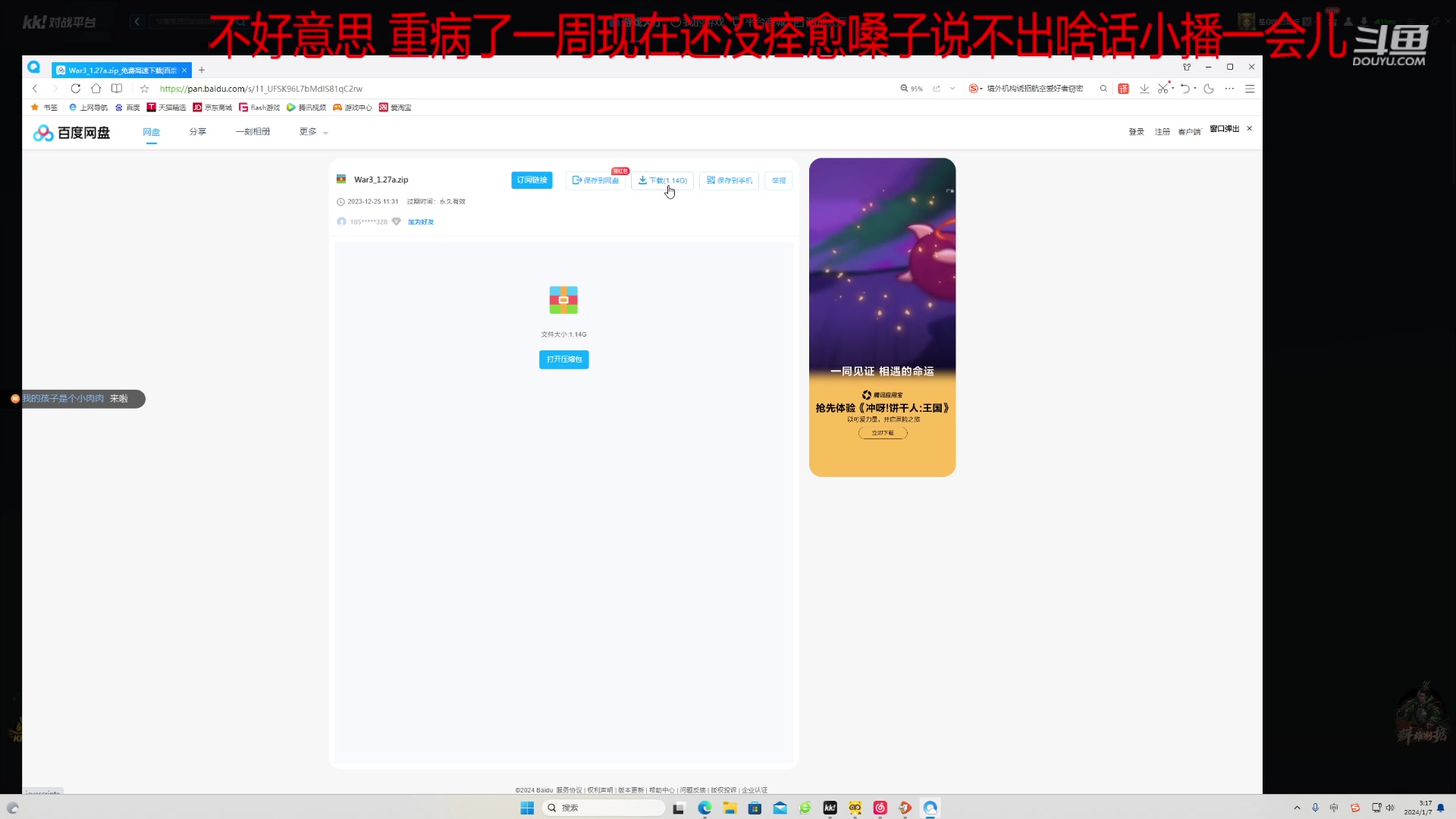Open the three-dot more tools icon
1456x819 pixels.
tap(1229, 89)
